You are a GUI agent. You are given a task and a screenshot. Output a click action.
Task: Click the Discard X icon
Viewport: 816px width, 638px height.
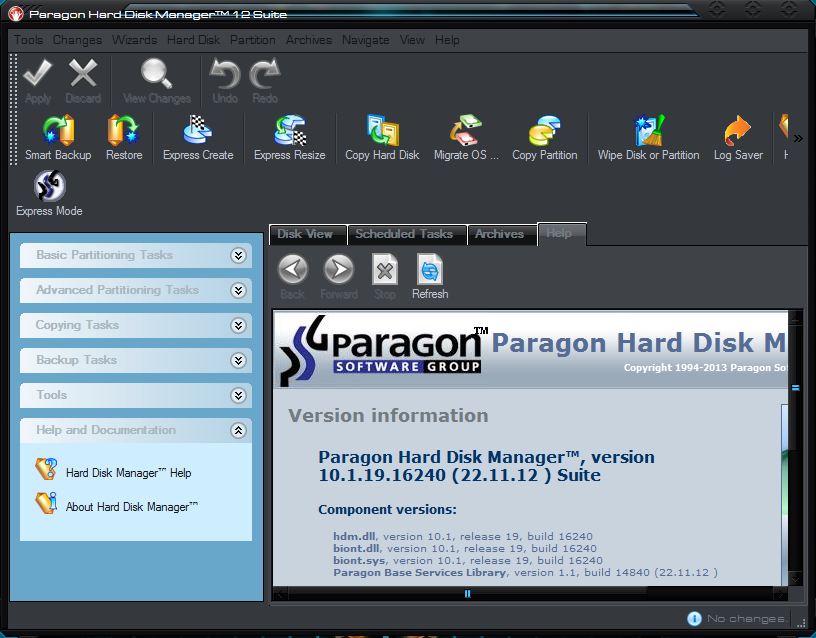point(83,73)
